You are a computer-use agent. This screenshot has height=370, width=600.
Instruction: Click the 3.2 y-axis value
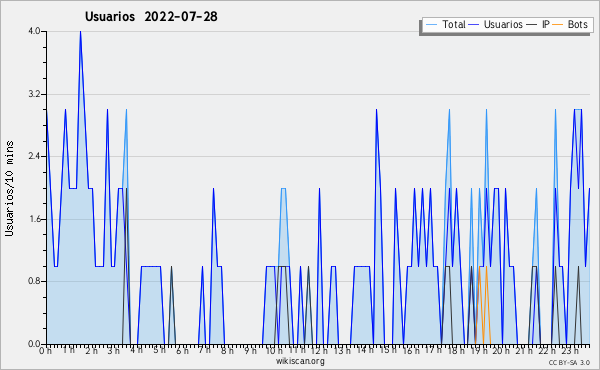click(x=34, y=94)
